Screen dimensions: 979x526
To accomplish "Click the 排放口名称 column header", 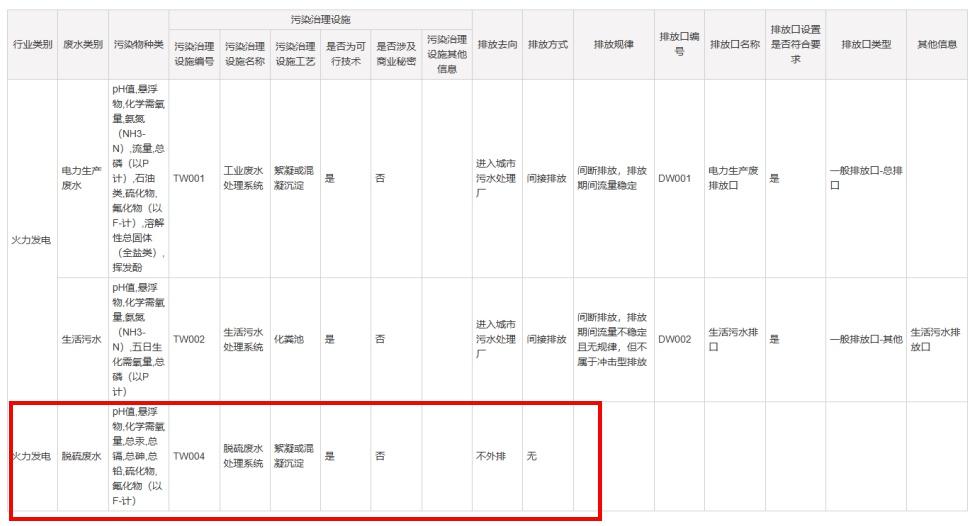I will pyautogui.click(x=735, y=44).
